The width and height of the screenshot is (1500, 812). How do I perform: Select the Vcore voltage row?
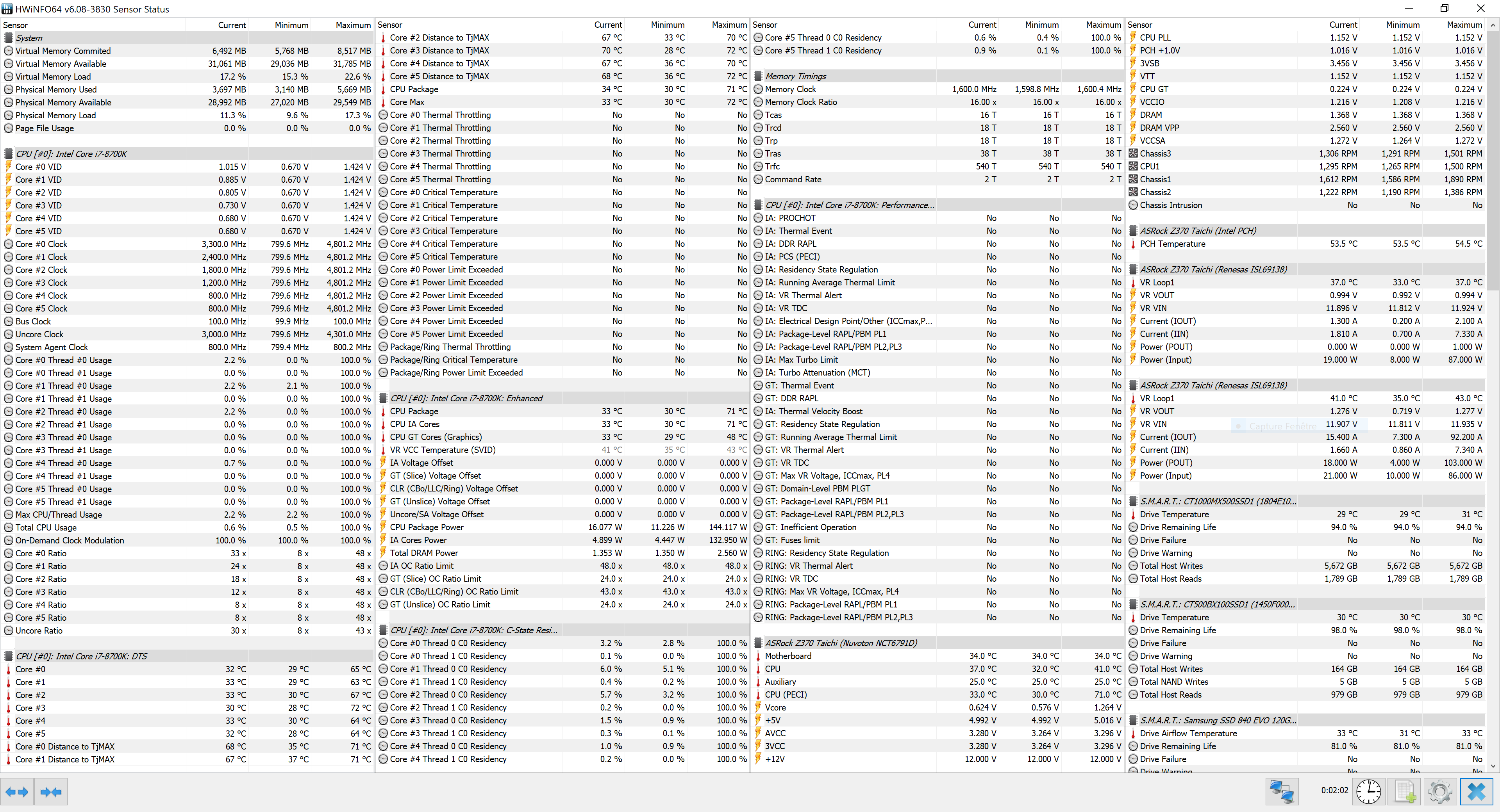[x=775, y=708]
